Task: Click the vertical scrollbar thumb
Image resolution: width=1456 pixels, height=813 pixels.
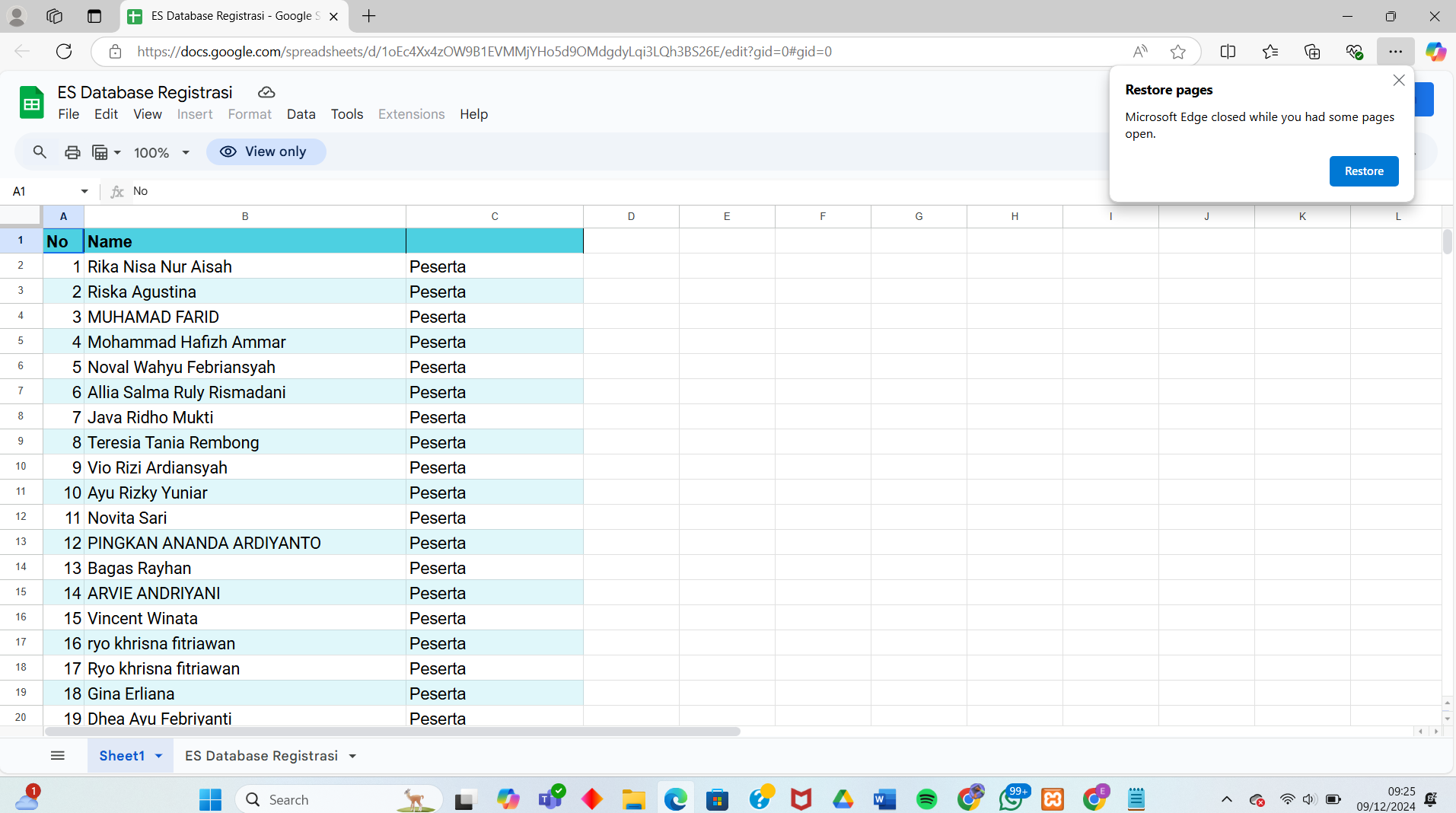Action: (1447, 241)
